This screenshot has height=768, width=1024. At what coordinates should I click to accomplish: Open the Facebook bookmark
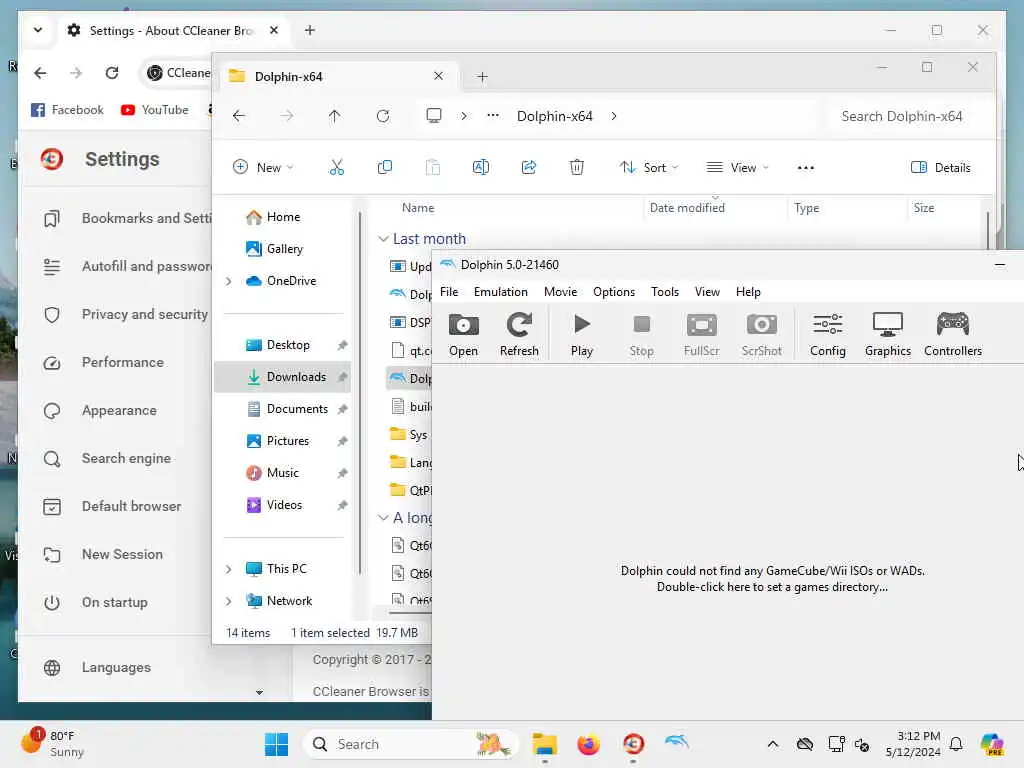(x=67, y=110)
